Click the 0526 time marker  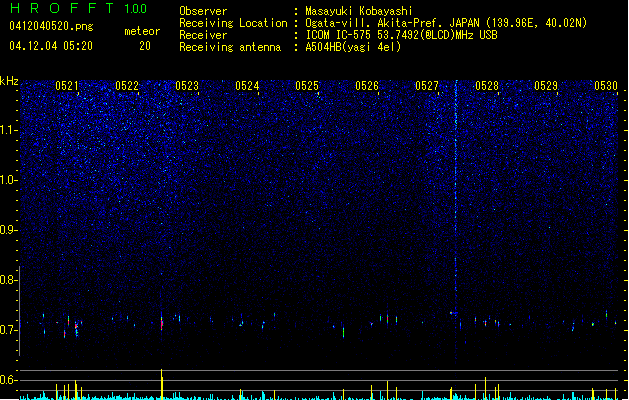[367, 86]
